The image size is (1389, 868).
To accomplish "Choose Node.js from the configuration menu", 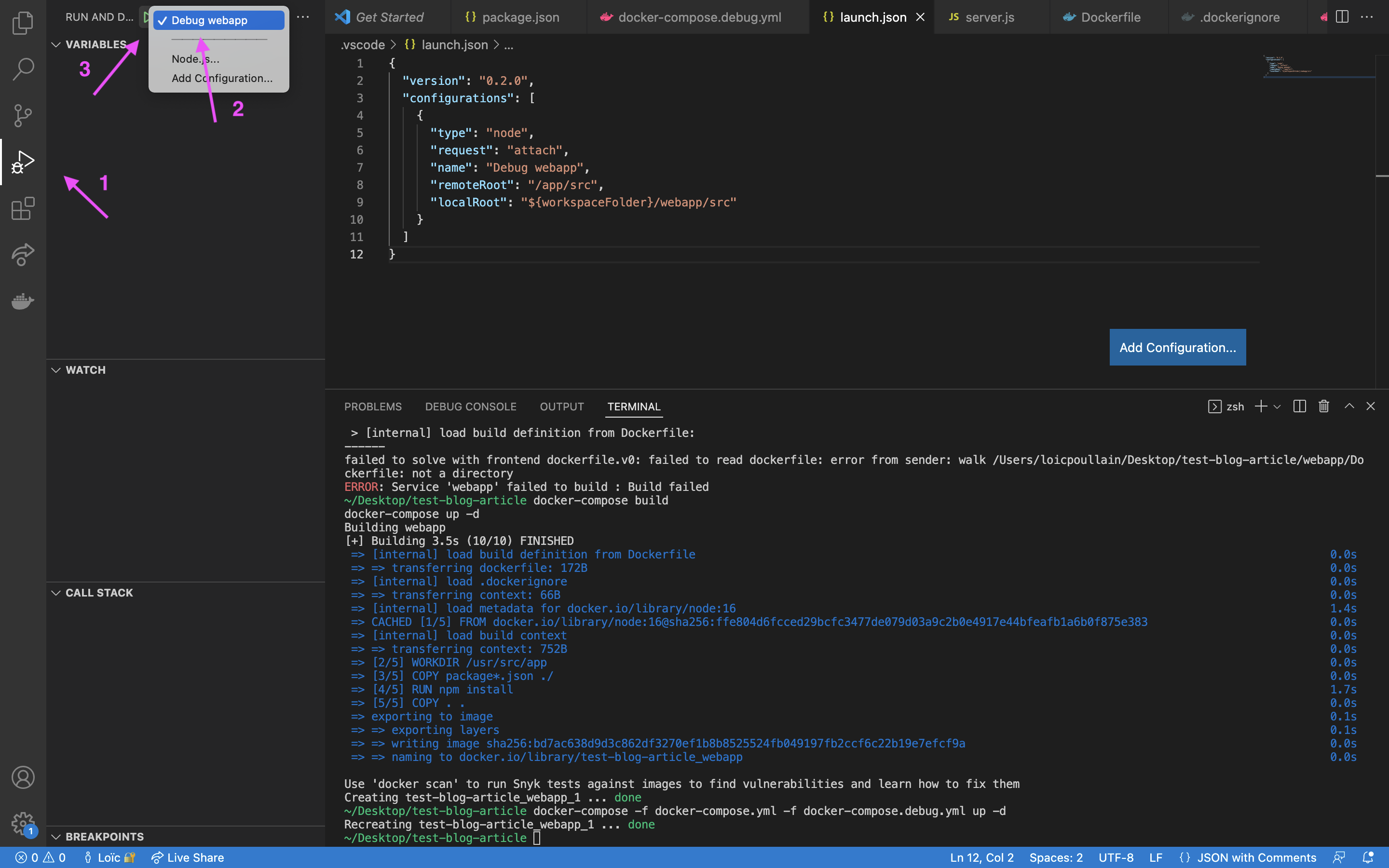I will point(194,58).
